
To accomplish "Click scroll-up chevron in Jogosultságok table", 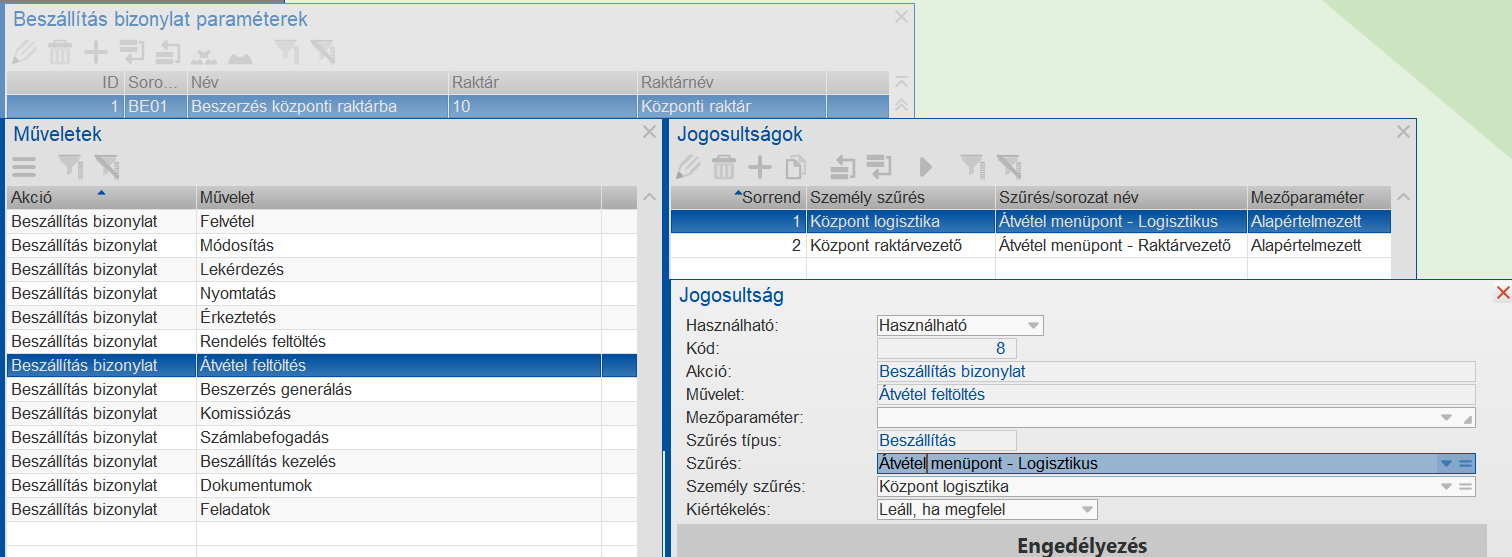I will [1403, 198].
